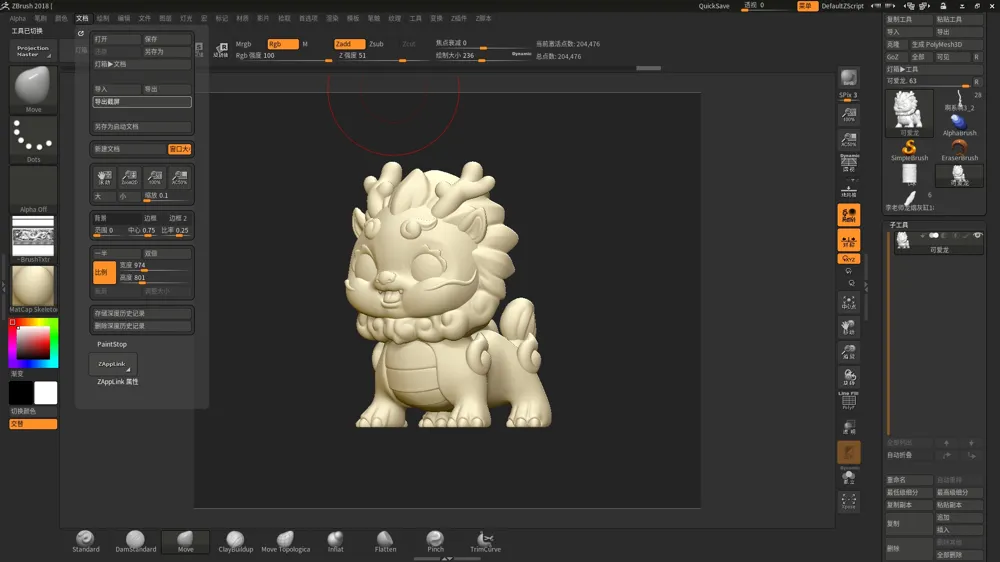Click the AC50% zoom icon in document panel
The width and height of the screenshot is (1000, 562).
[180, 177]
